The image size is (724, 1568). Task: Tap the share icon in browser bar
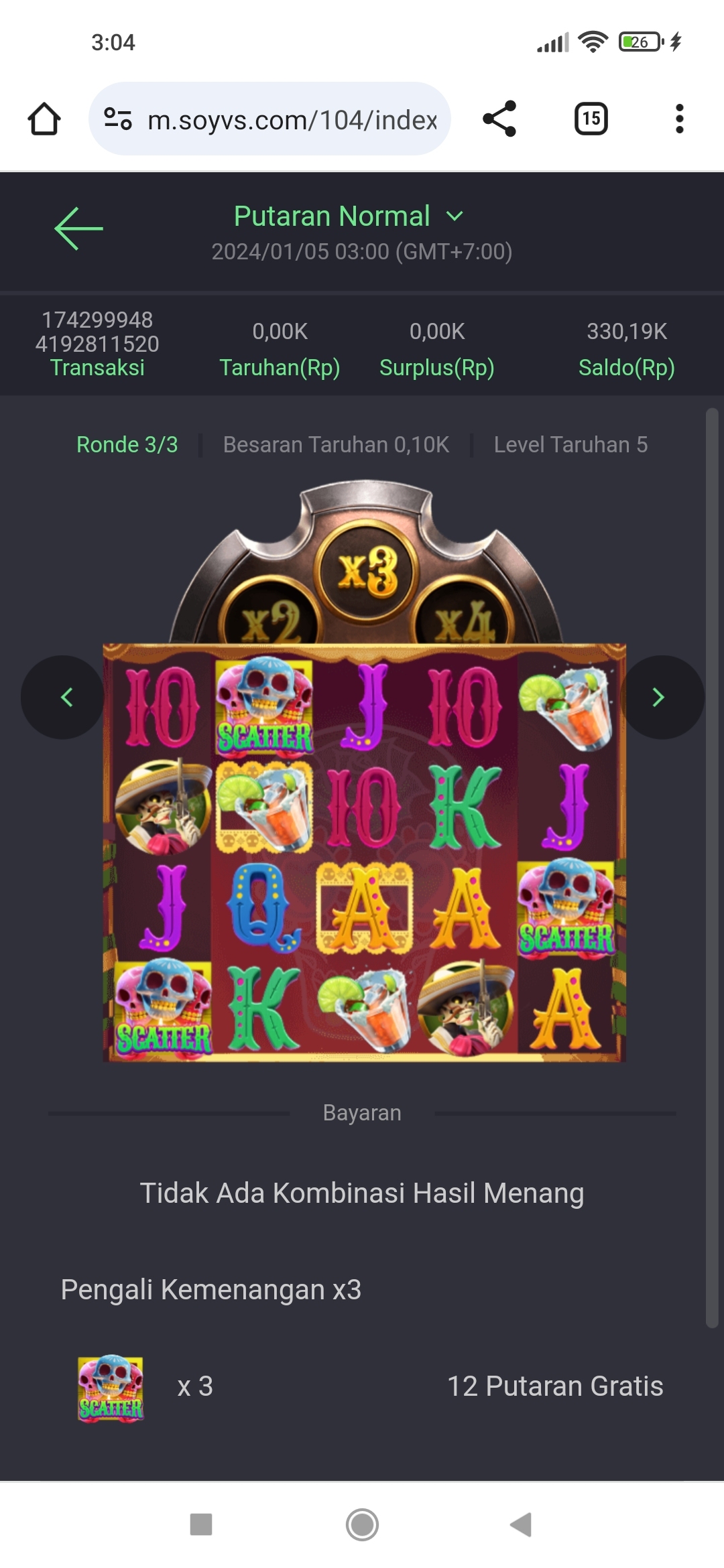pyautogui.click(x=499, y=119)
